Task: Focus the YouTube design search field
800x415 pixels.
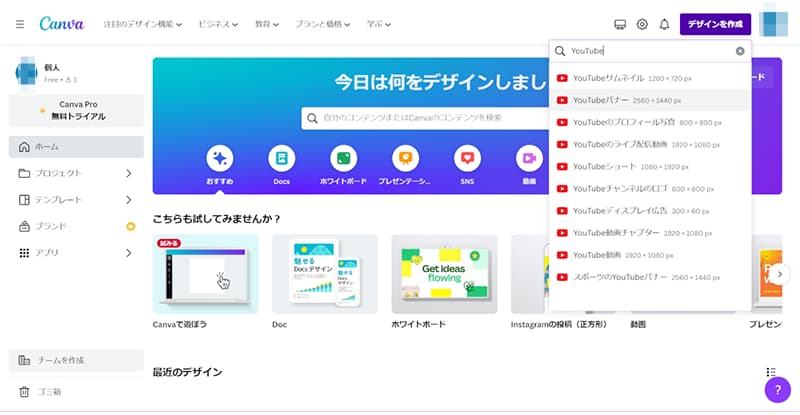Action: click(x=651, y=51)
